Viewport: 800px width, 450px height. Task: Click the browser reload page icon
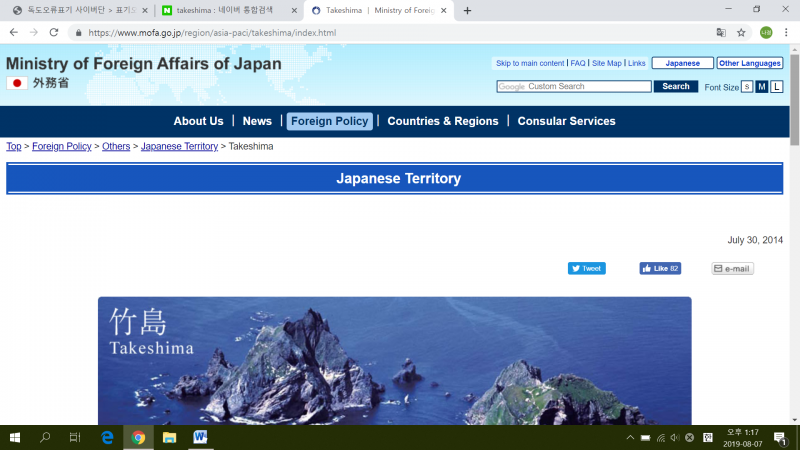(54, 32)
